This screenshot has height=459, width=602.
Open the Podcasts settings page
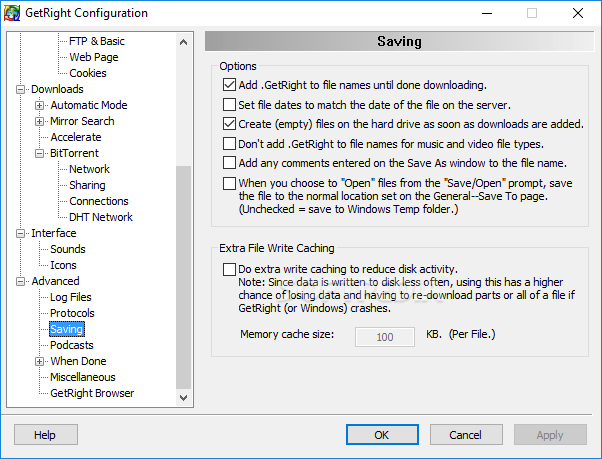[71, 345]
